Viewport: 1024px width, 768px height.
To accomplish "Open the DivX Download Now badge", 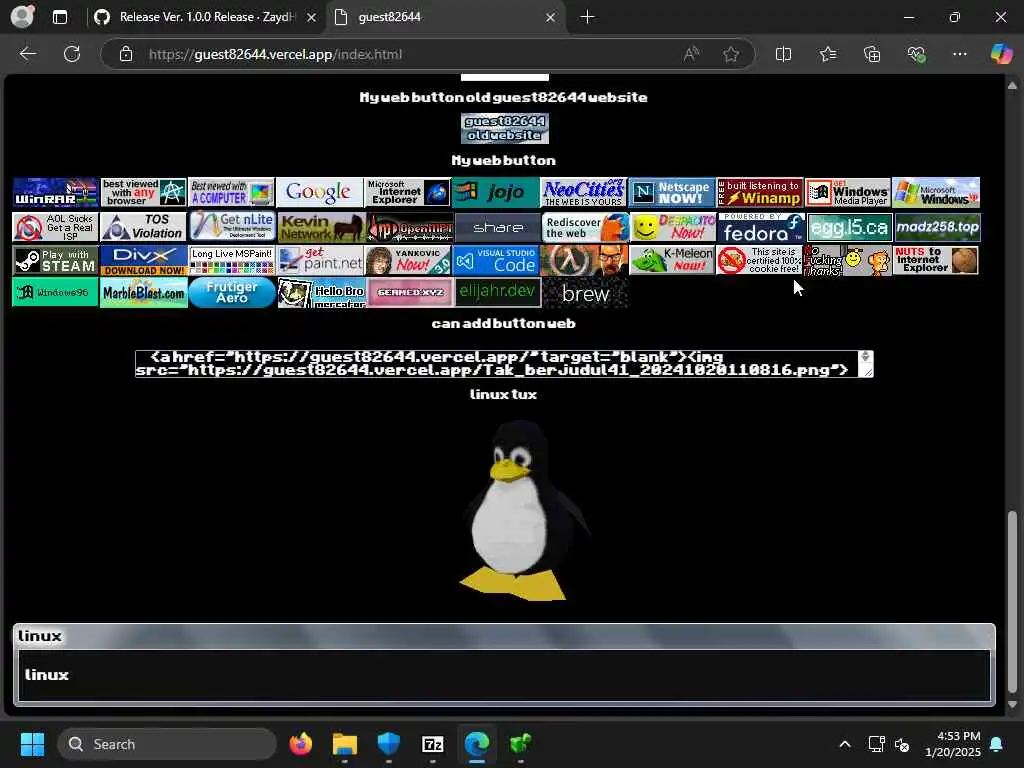I will [x=144, y=260].
